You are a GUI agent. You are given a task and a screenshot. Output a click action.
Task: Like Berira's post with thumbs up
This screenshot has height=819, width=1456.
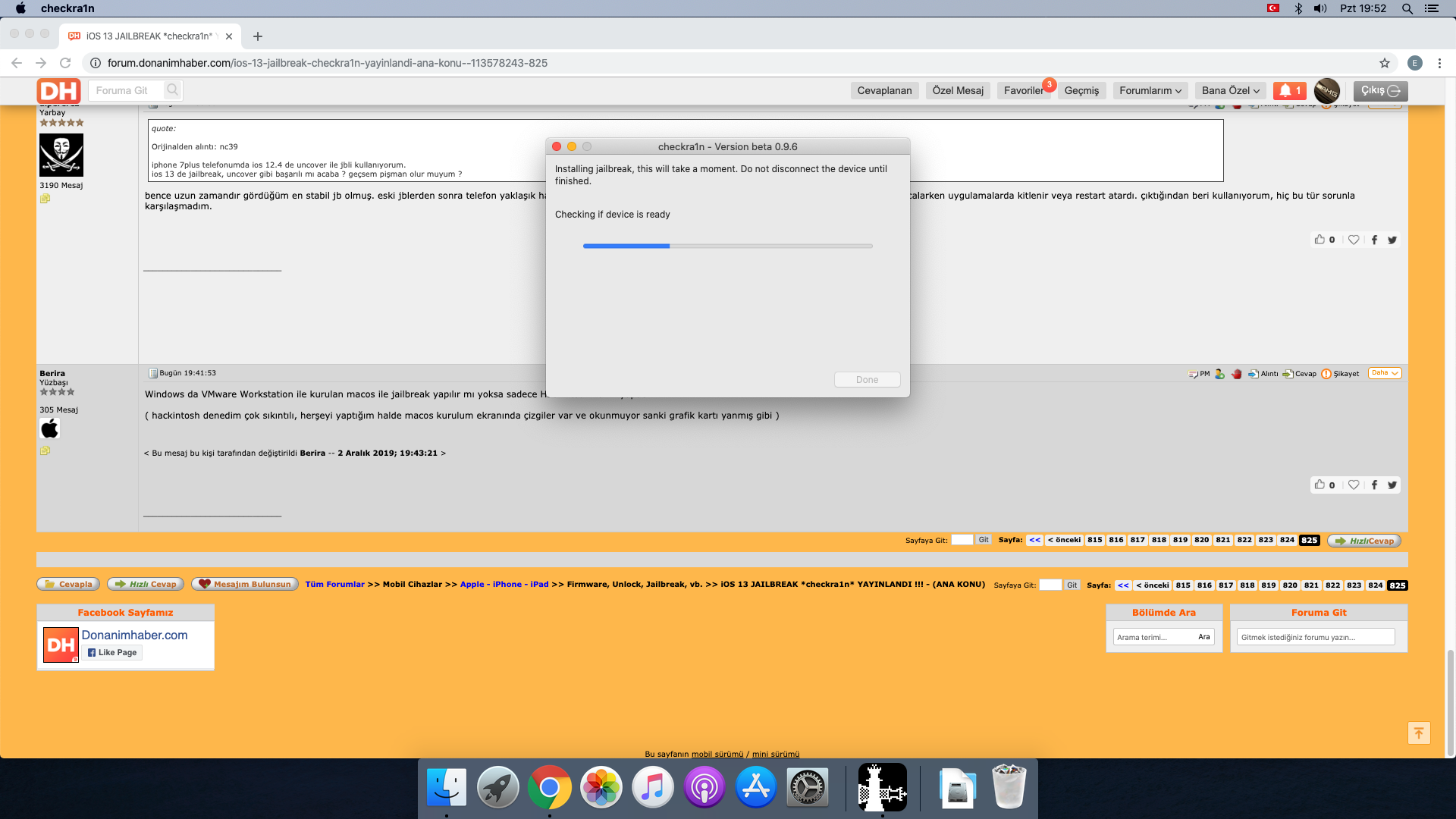[x=1320, y=485]
